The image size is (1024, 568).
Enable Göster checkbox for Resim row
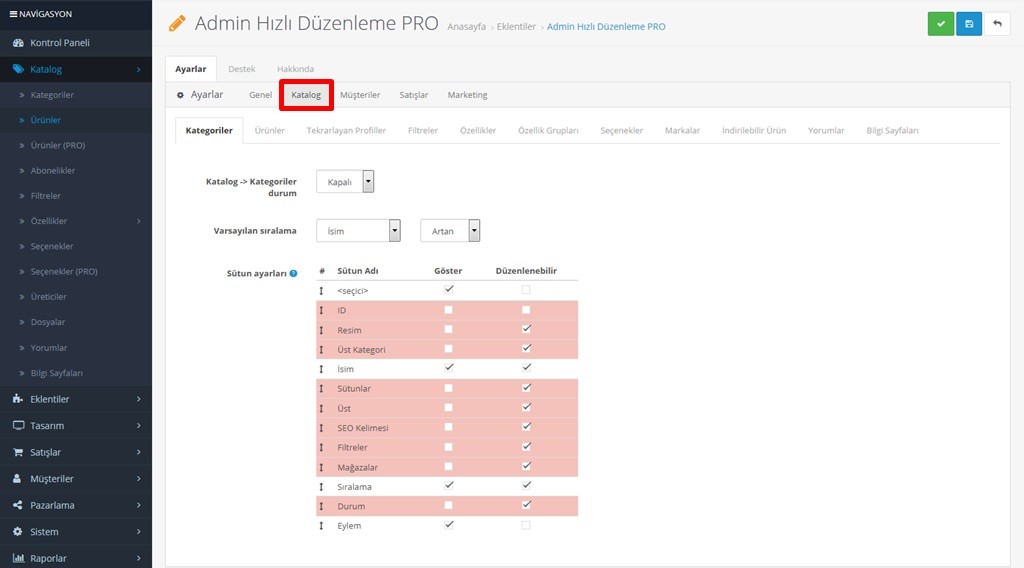point(448,329)
